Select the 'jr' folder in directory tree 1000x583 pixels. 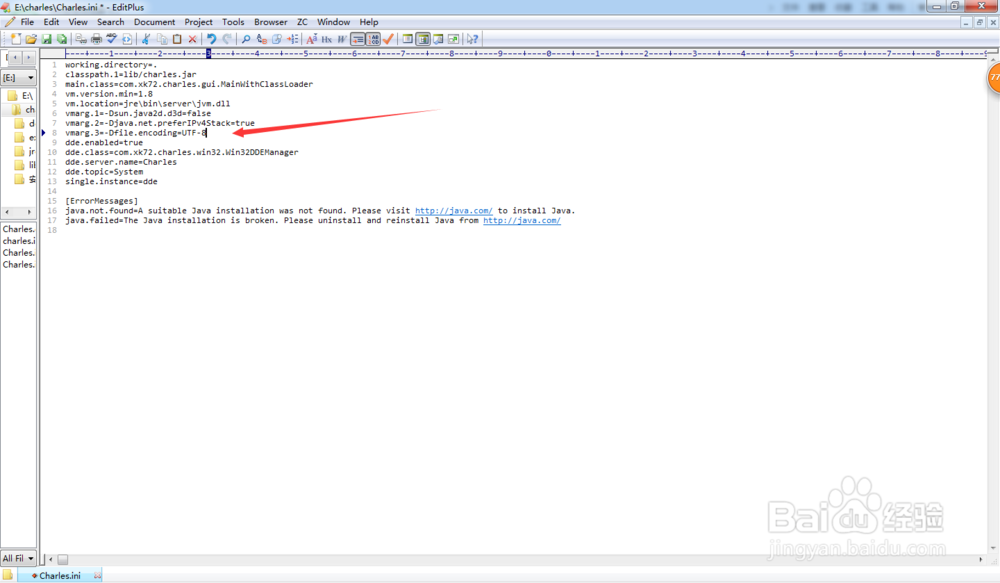(x=26, y=152)
